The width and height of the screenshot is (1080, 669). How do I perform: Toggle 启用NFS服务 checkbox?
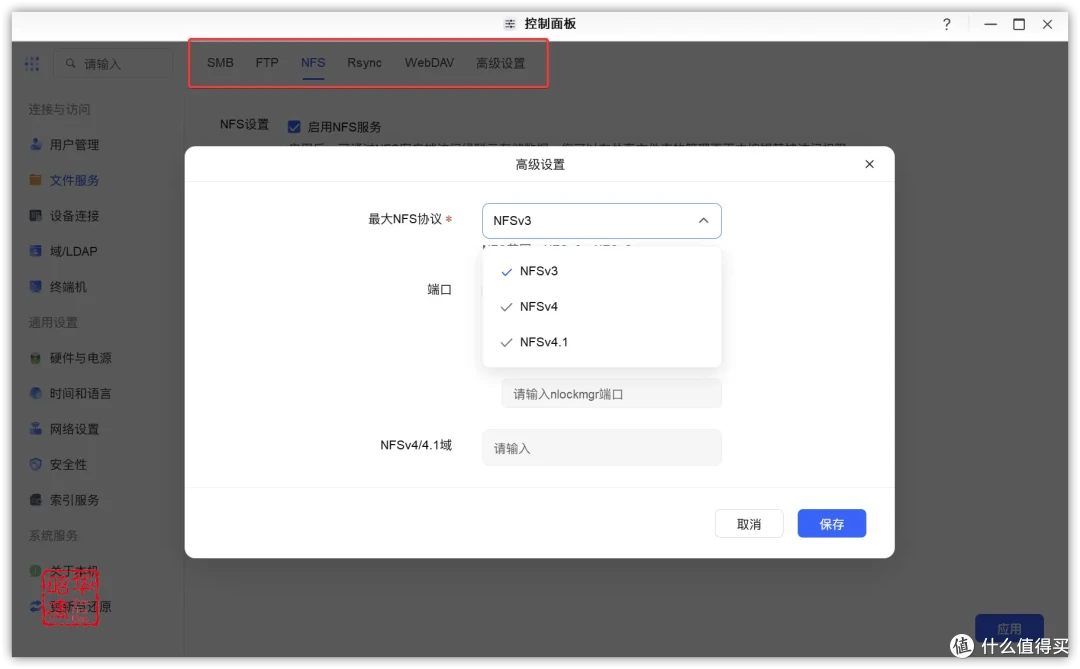(x=294, y=127)
